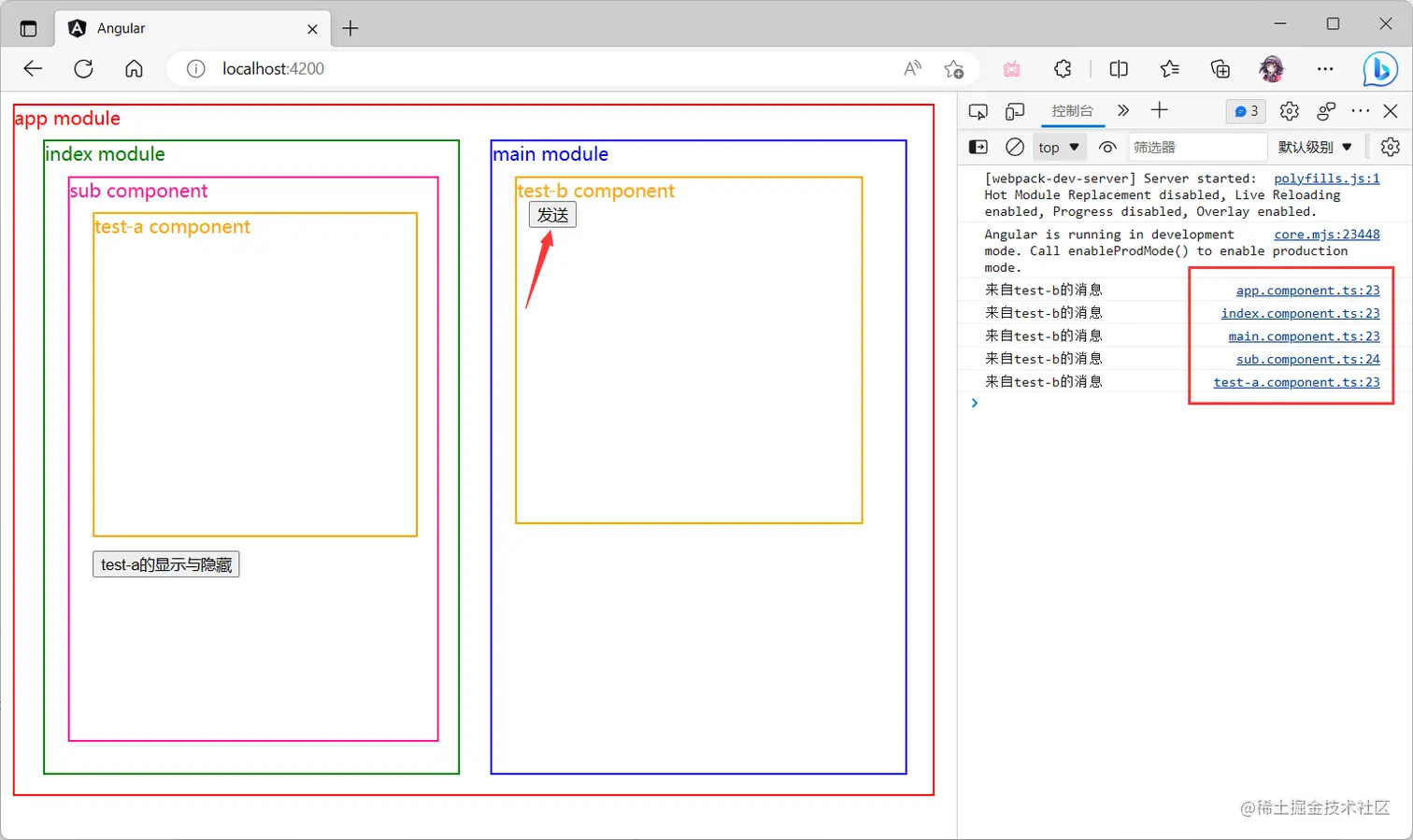This screenshot has width=1413, height=840.
Task: Open test-a.component.ts:23 source link
Action: 1296,382
